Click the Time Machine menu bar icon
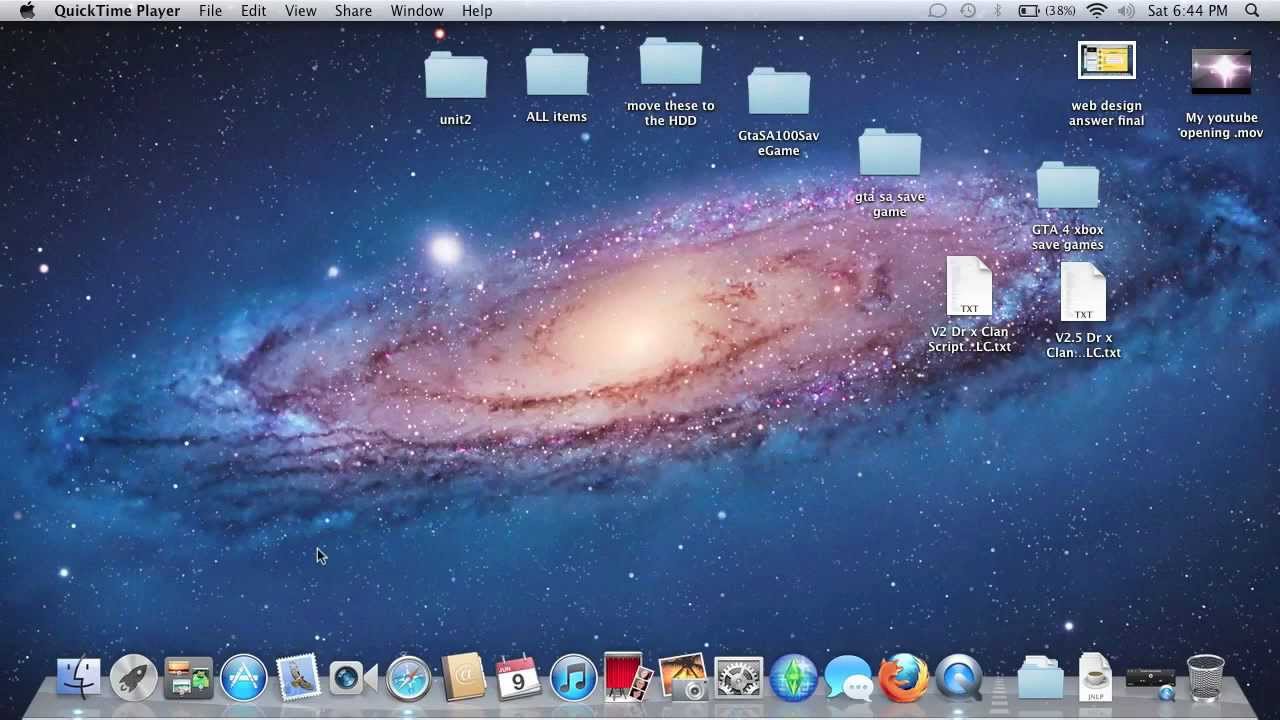Viewport: 1280px width, 720px height. point(968,11)
